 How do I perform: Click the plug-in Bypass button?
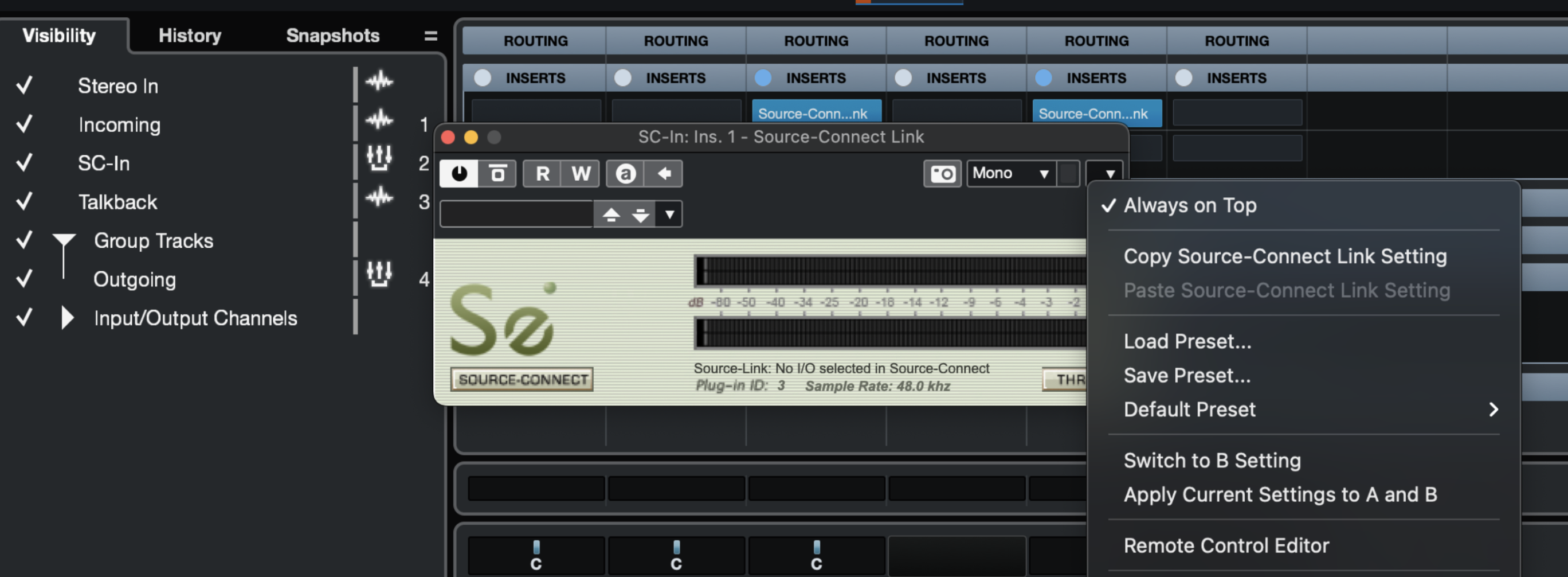pos(497,174)
